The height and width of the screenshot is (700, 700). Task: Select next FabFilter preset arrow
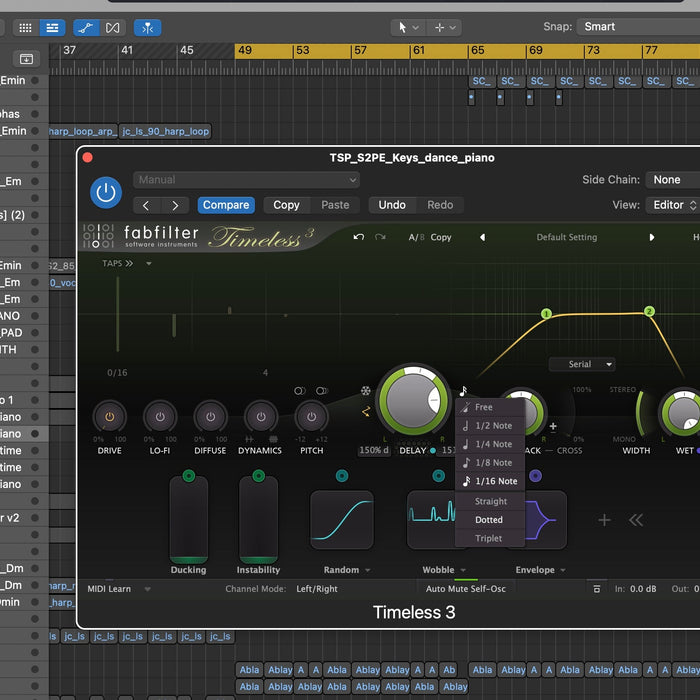[652, 238]
